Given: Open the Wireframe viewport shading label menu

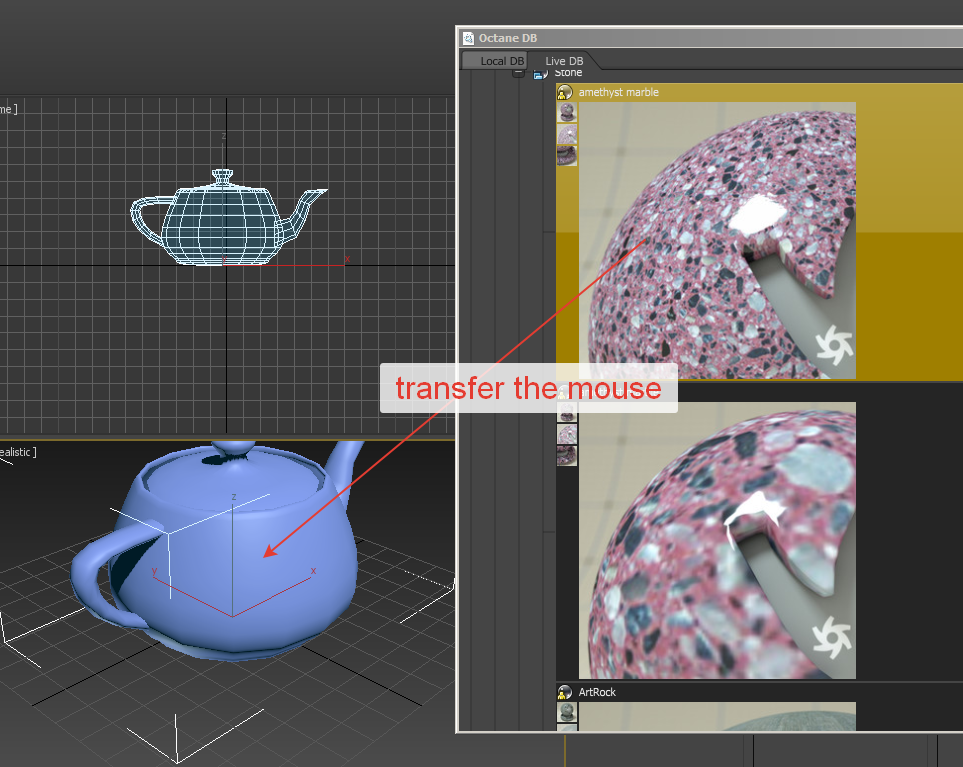Looking at the screenshot, I should pyautogui.click(x=9, y=109).
